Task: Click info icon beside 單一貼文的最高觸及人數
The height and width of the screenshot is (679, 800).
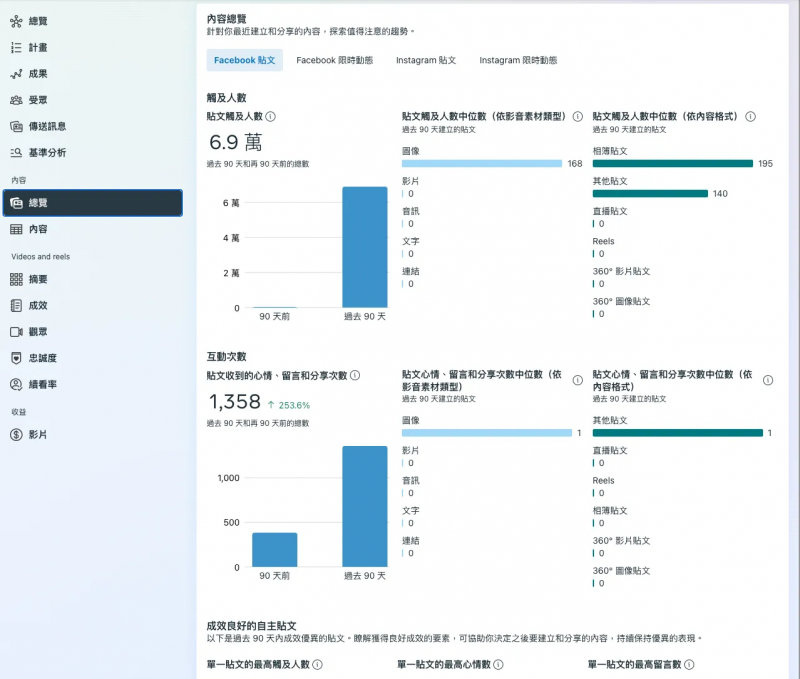Action: 317,664
